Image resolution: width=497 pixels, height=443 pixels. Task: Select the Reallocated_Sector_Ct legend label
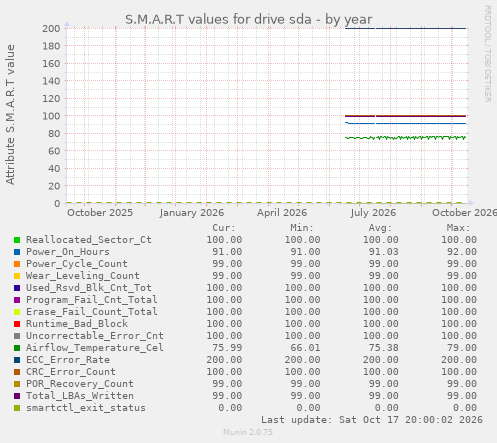[89, 240]
